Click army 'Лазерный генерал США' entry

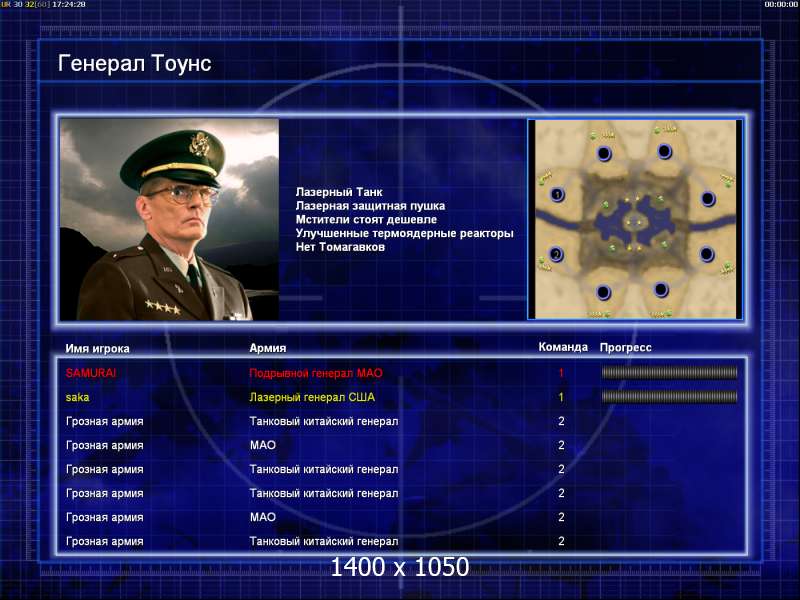[x=312, y=397]
